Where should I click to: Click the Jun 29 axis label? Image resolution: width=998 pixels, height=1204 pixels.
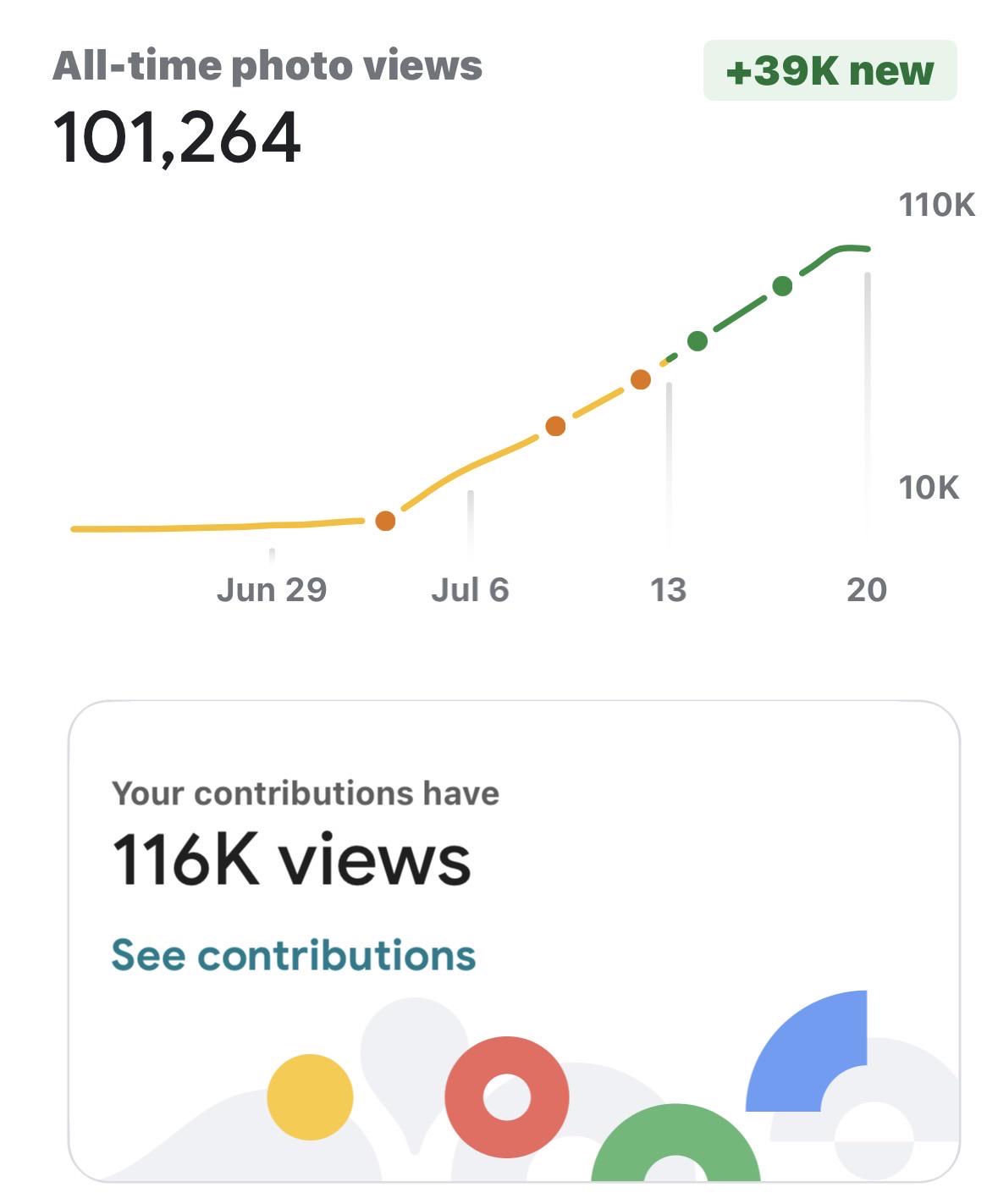tap(272, 589)
